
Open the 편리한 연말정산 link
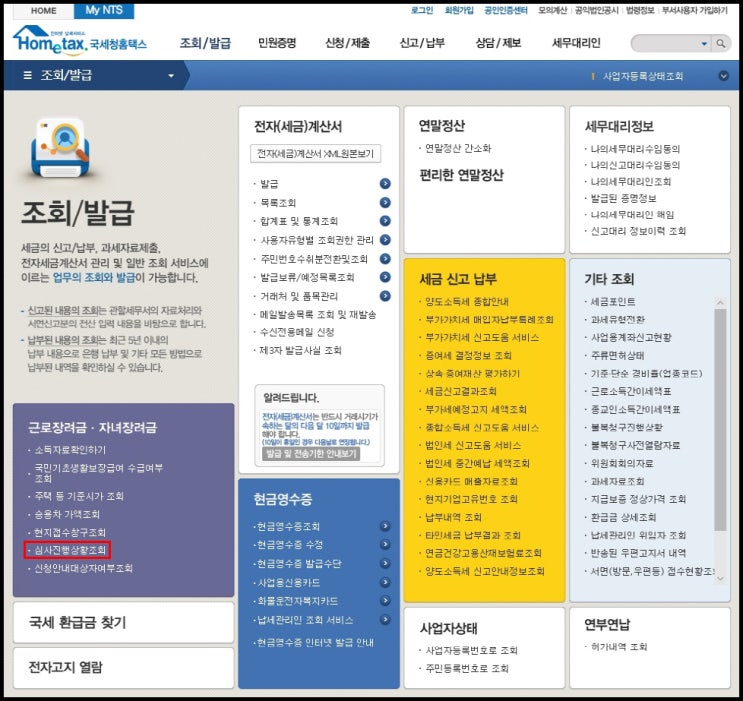point(461,175)
